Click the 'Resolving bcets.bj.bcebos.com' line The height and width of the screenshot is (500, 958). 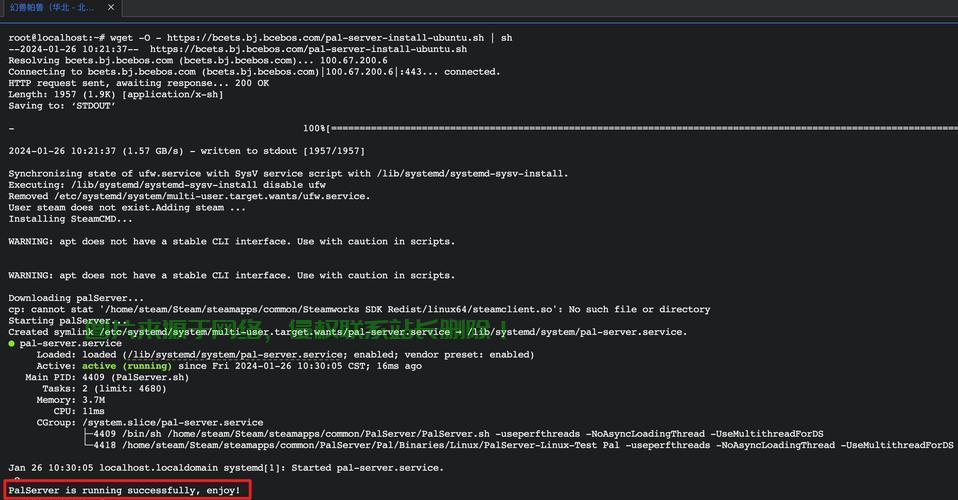tap(198, 61)
